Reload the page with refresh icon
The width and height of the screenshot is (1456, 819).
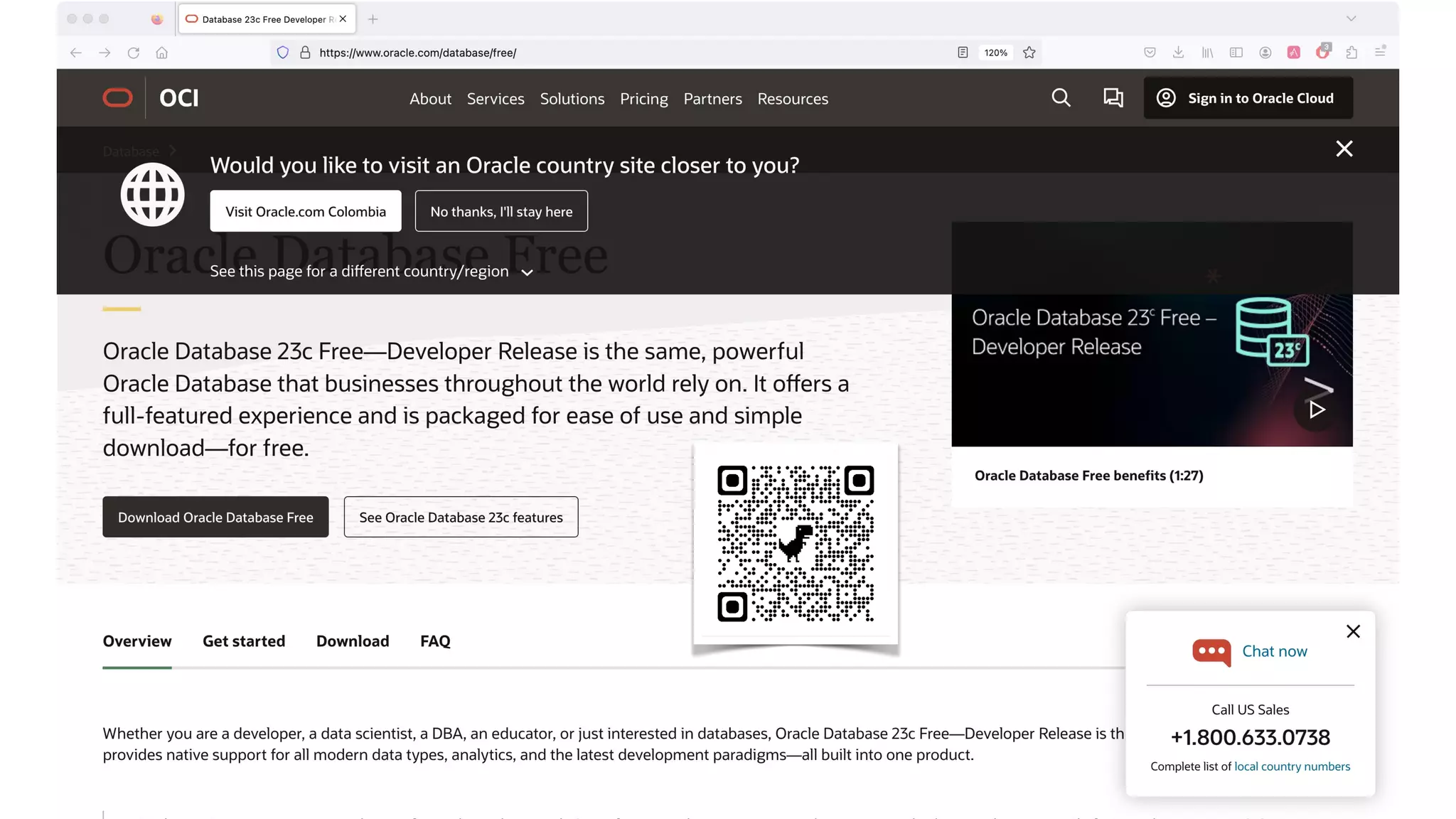133,53
